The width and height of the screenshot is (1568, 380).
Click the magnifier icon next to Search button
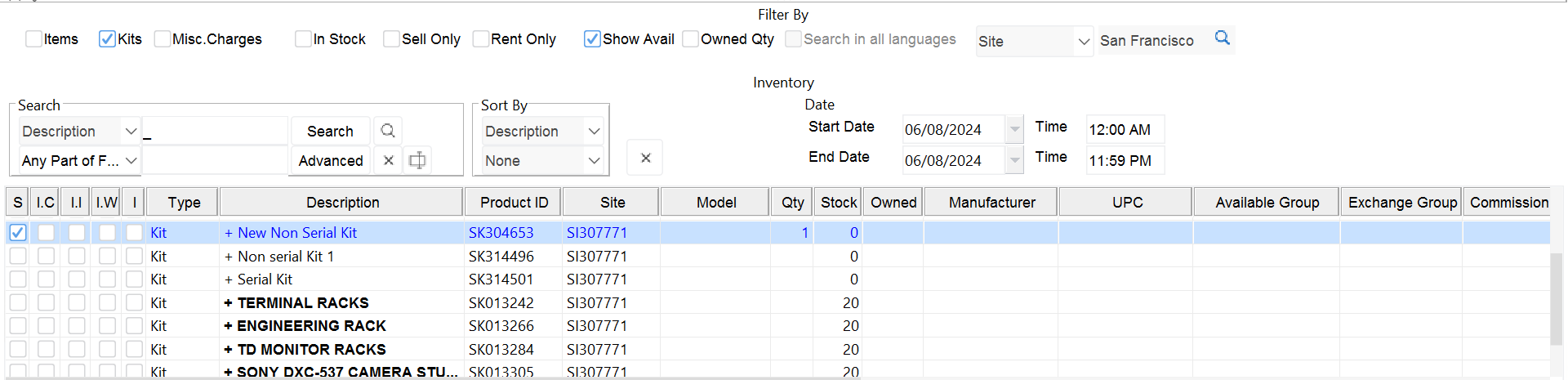[388, 131]
